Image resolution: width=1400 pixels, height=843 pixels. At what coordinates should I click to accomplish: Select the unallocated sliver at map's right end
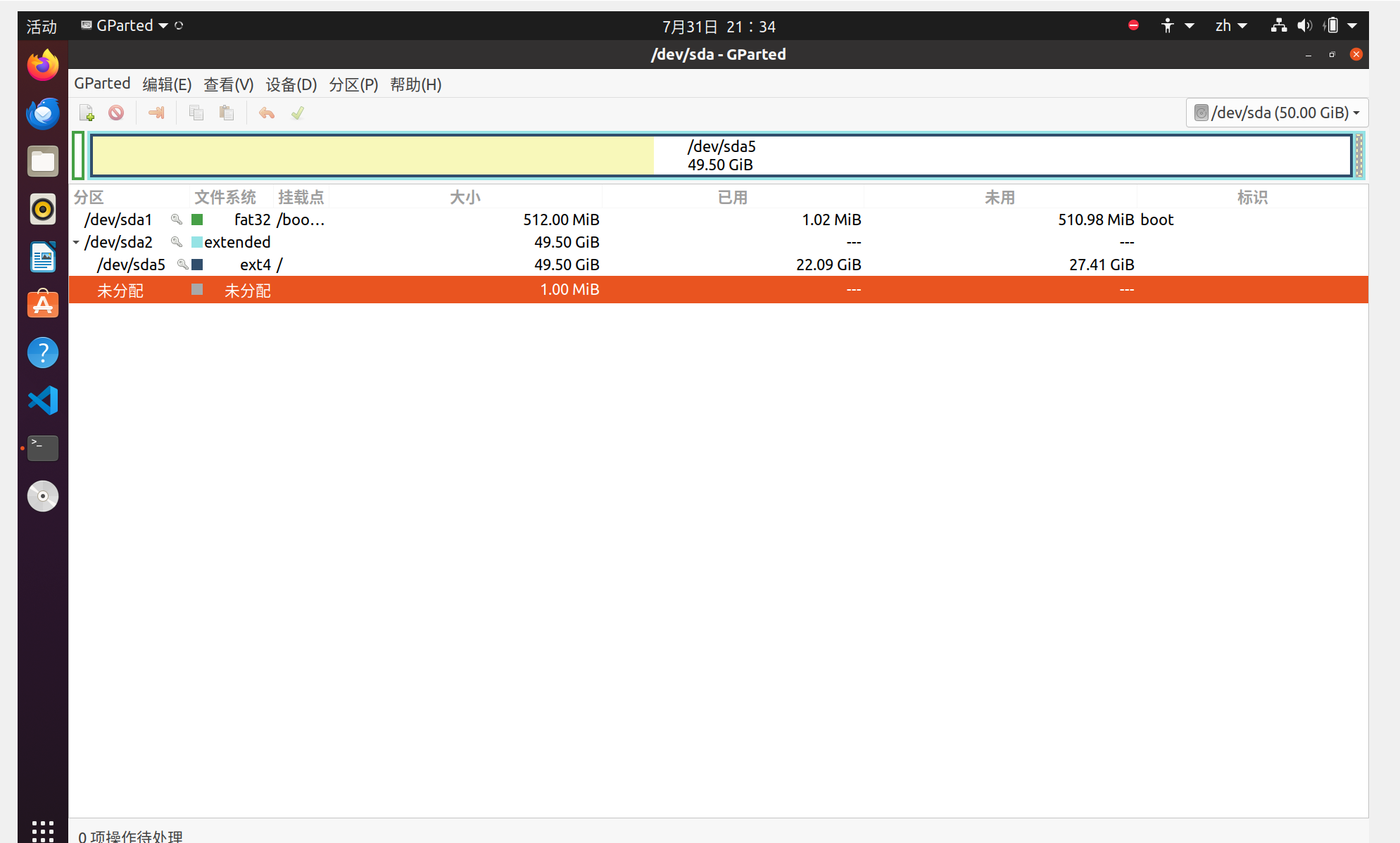pyautogui.click(x=1359, y=156)
